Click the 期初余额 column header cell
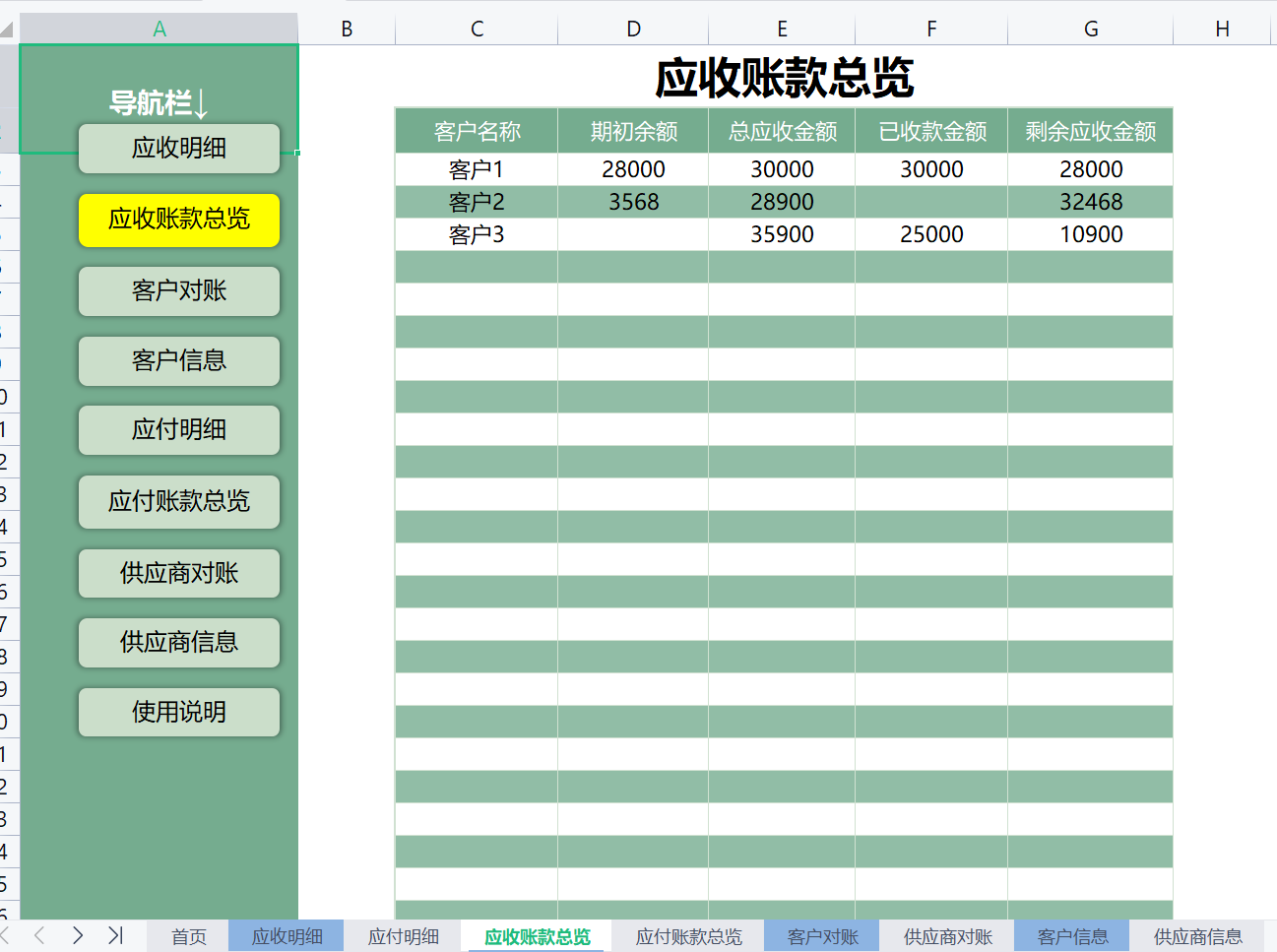 633,130
